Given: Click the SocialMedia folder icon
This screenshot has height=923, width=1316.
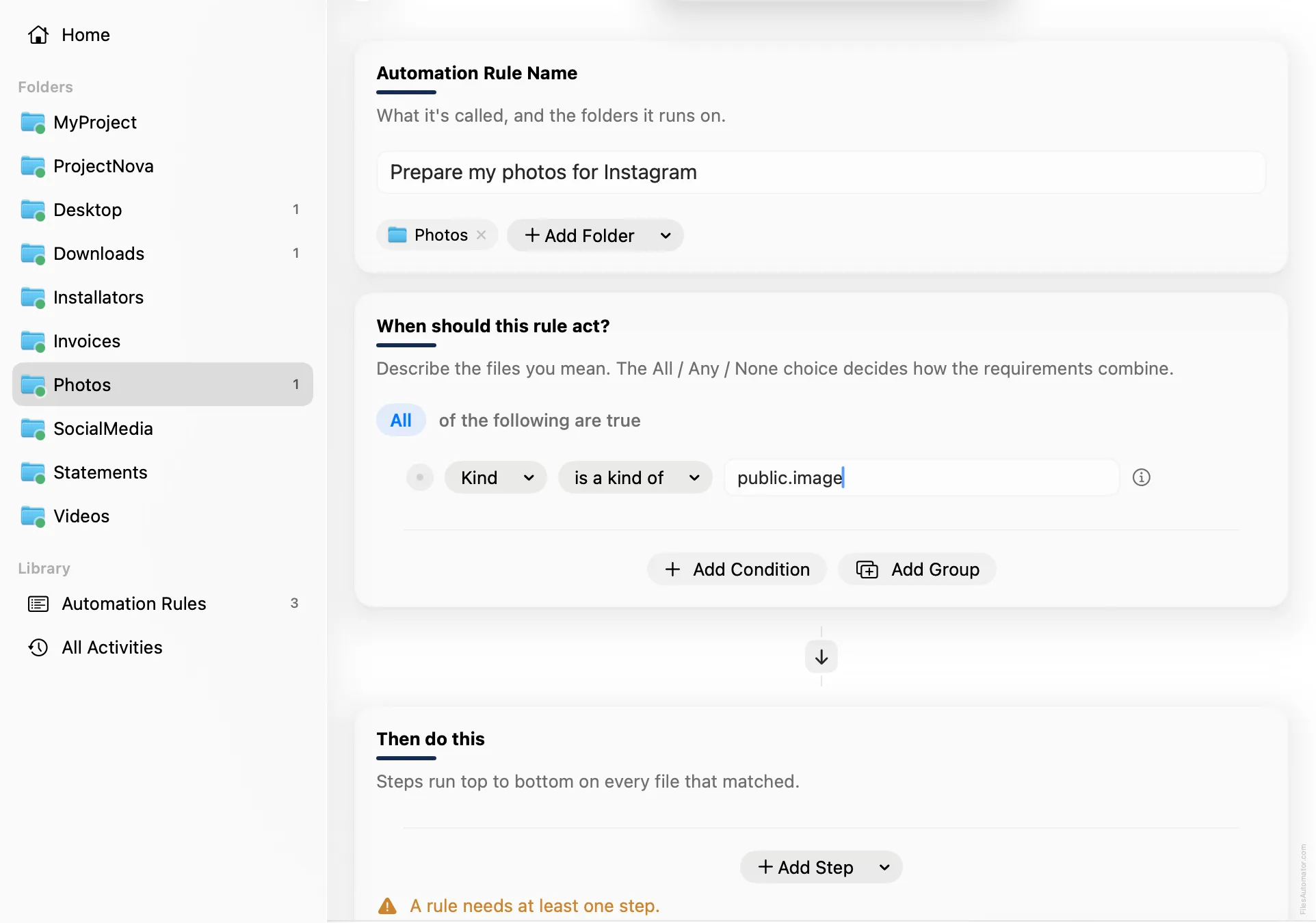Looking at the screenshot, I should pyautogui.click(x=33, y=429).
